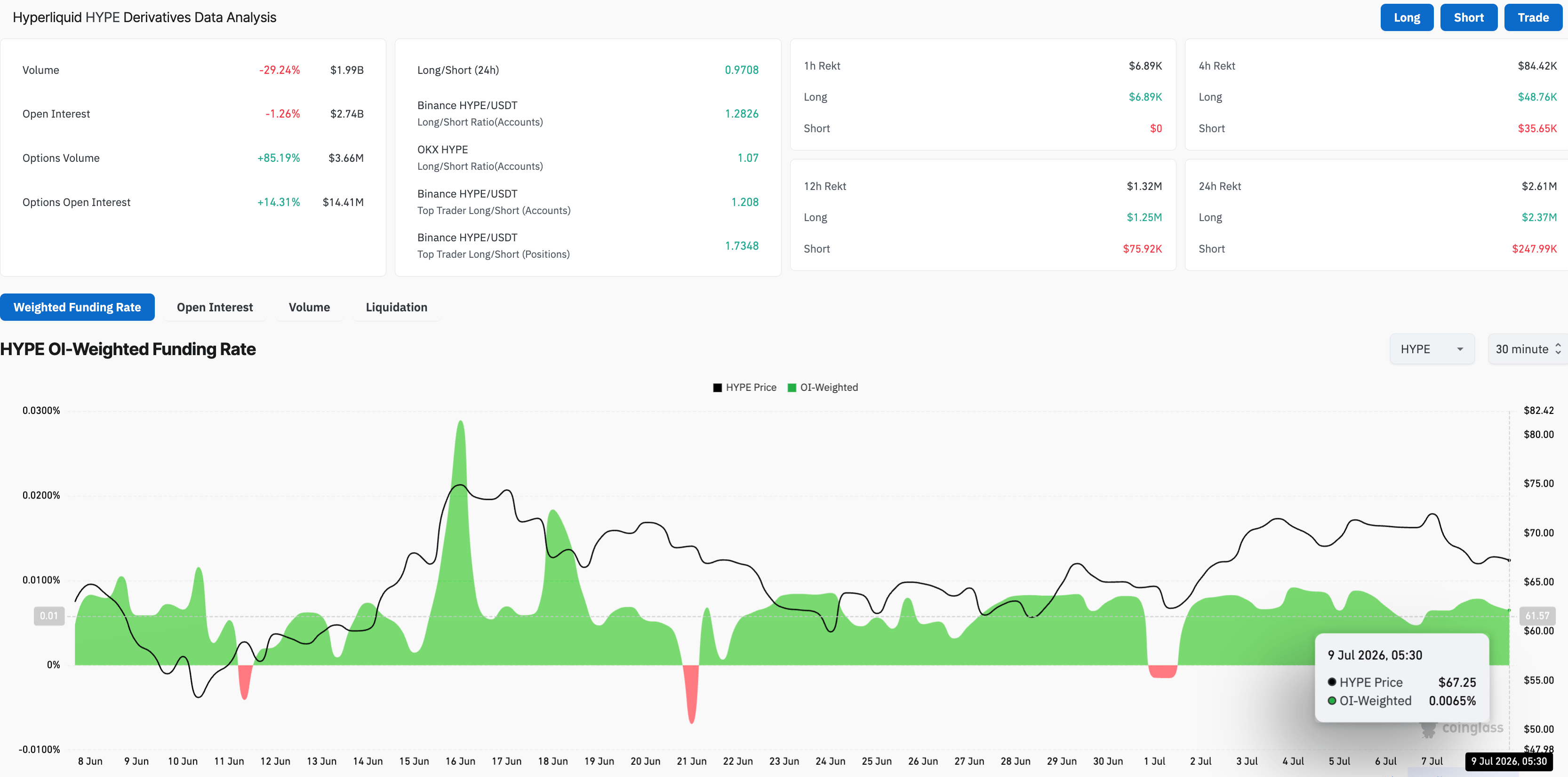Viewport: 1568px width, 777px height.
Task: Click 24h Rekt Short value $247.99K
Action: pyautogui.click(x=1535, y=249)
